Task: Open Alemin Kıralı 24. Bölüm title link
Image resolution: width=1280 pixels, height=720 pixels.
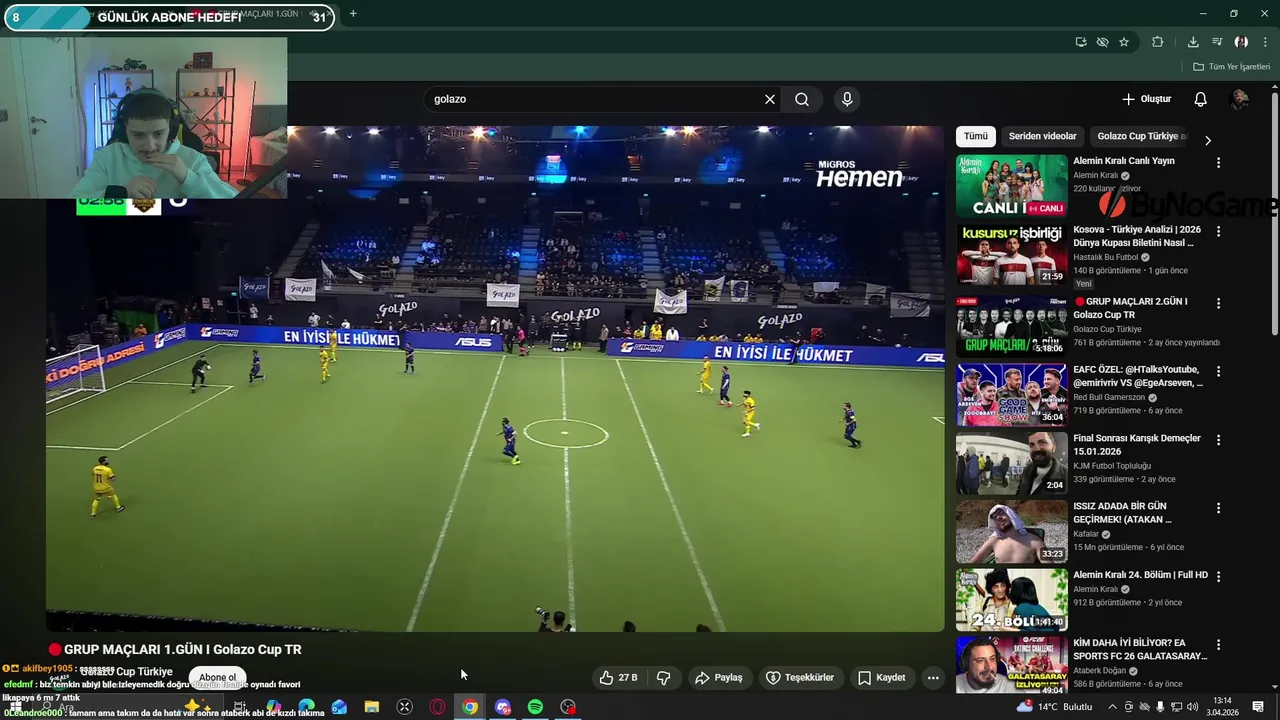Action: [1140, 575]
